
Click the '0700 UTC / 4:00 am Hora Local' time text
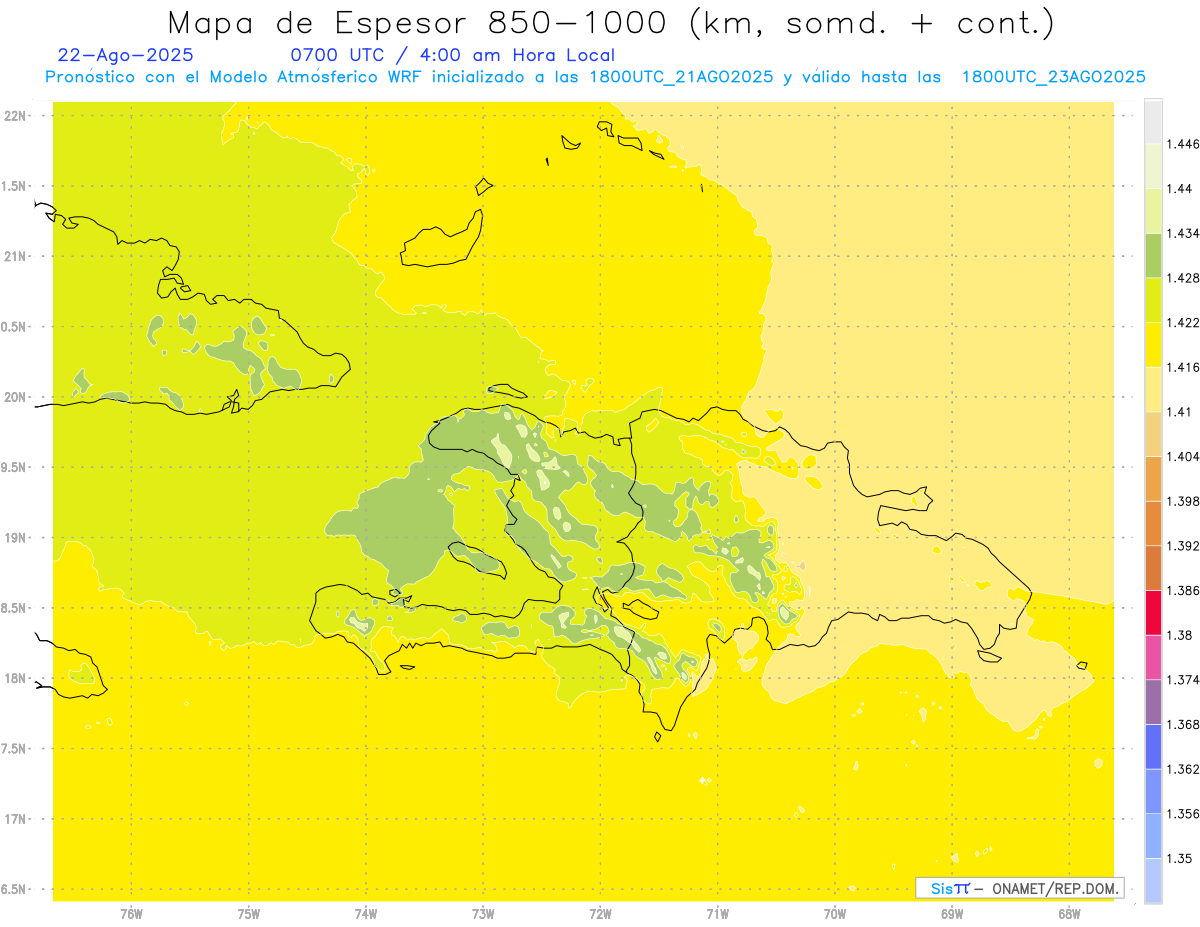click(452, 55)
